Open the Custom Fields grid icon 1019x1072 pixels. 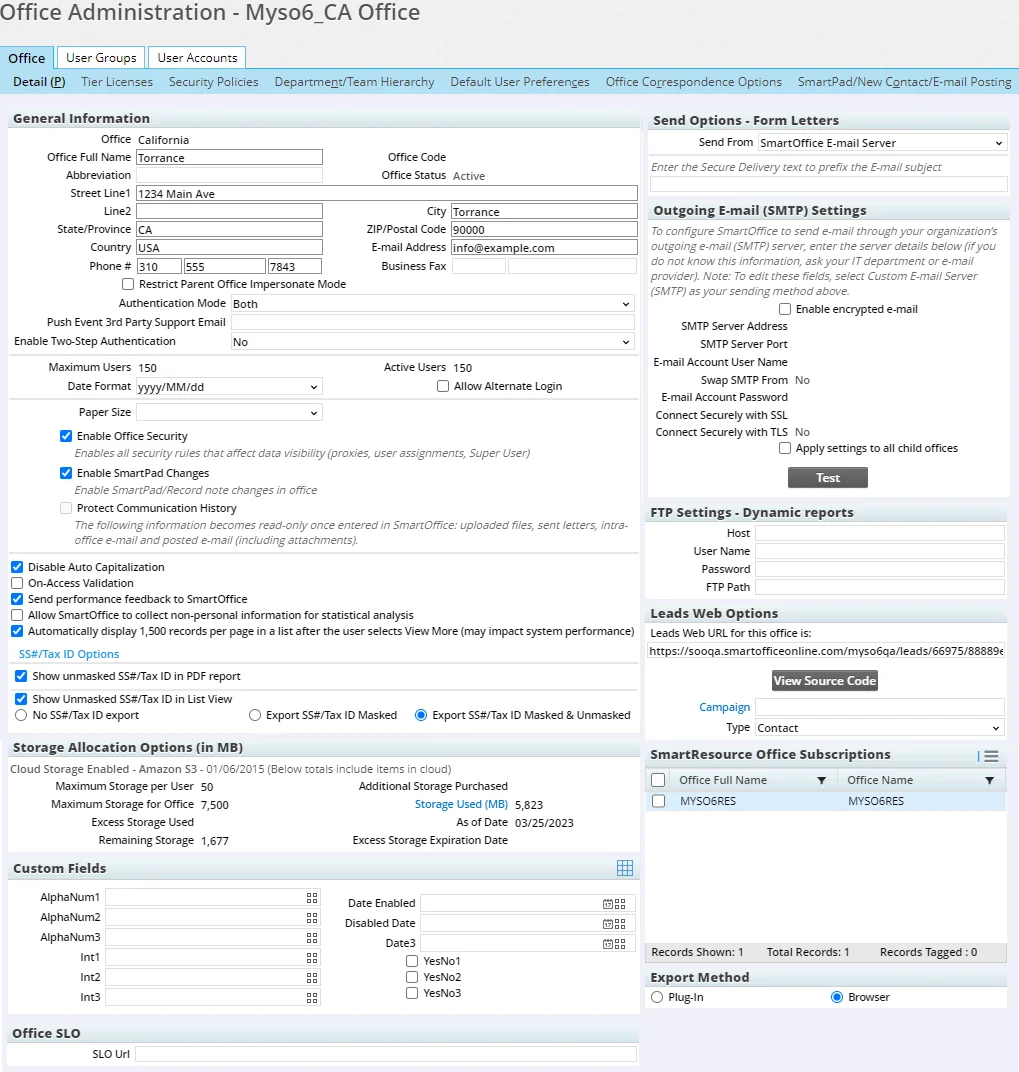(x=625, y=868)
